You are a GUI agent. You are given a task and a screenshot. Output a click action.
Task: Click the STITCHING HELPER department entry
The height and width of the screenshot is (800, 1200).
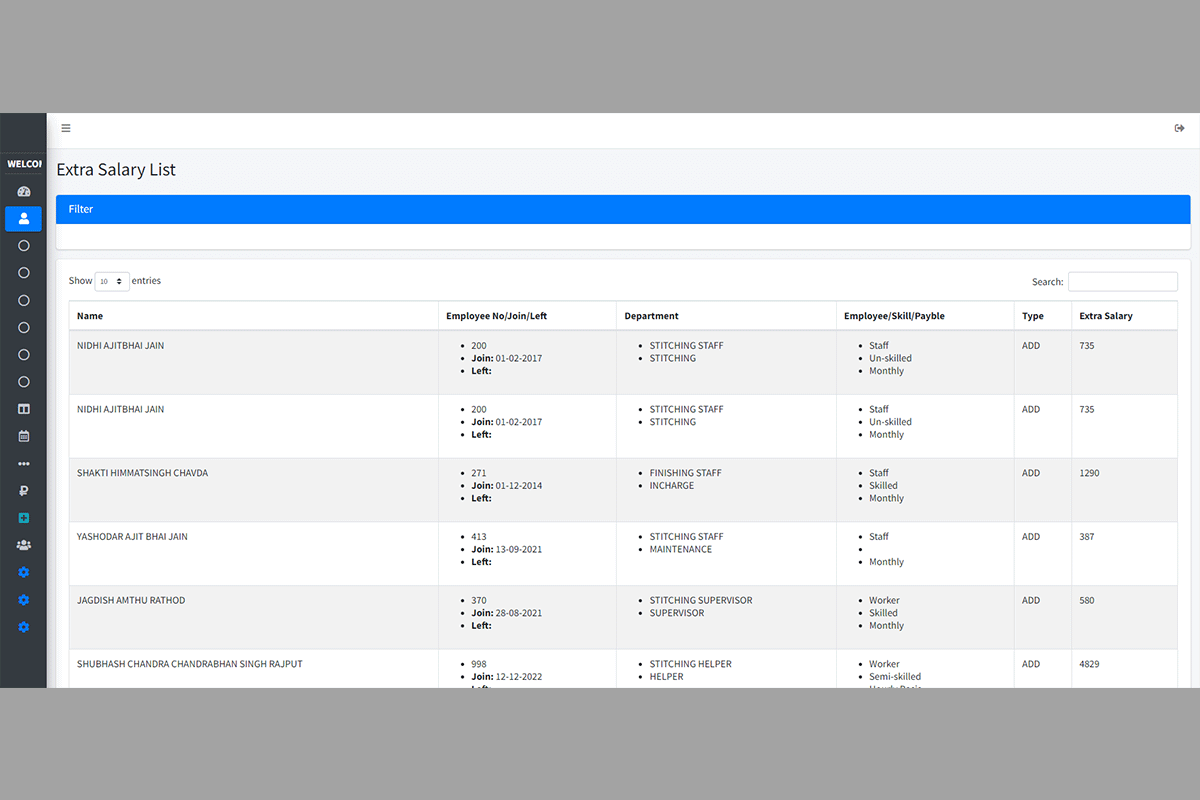tap(691, 664)
